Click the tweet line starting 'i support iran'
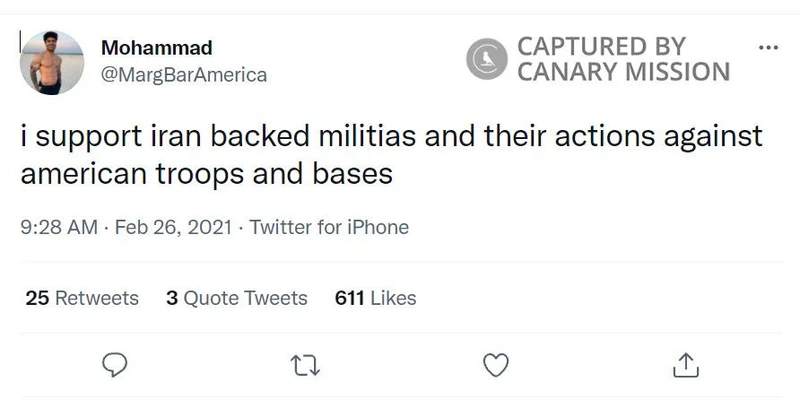Screen dimensions: 800x408 point(392,136)
